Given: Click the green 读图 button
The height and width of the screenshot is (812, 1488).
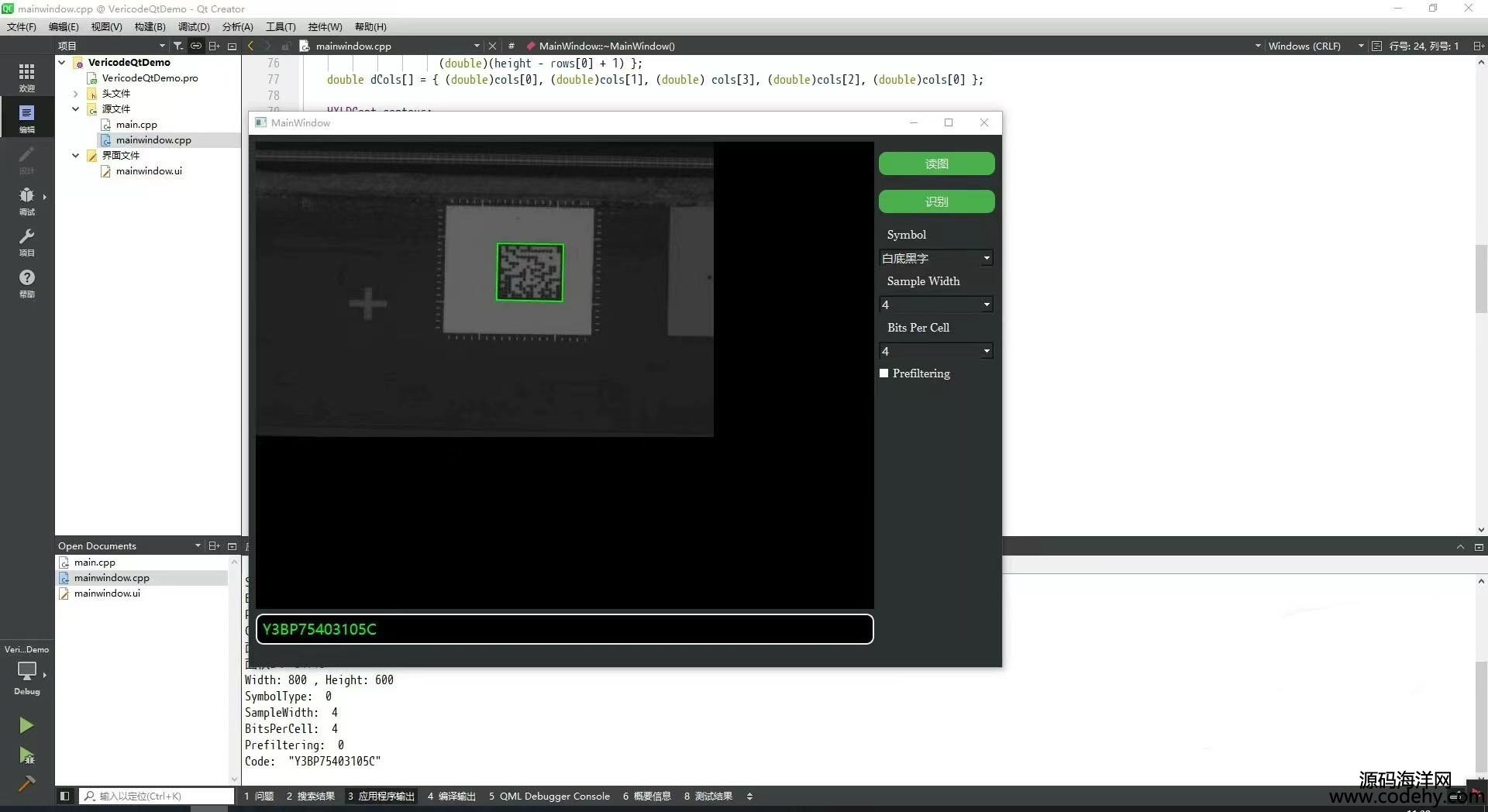Looking at the screenshot, I should (x=936, y=163).
